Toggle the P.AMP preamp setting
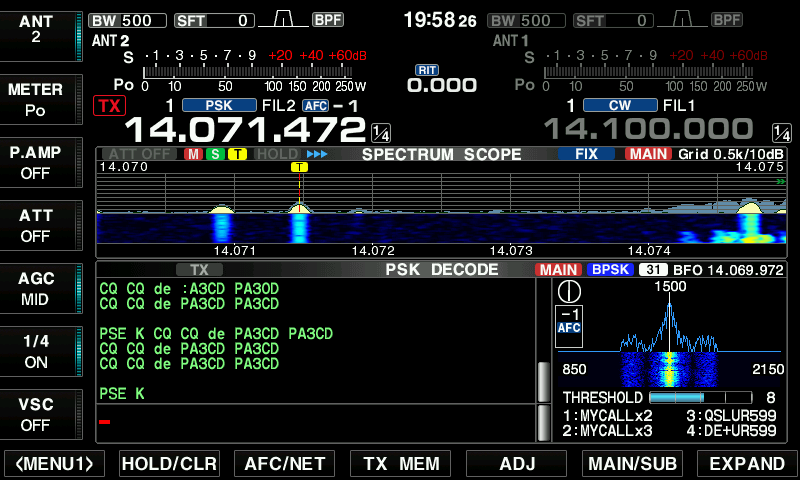Screen dimensions: 800x480 (x=36, y=162)
